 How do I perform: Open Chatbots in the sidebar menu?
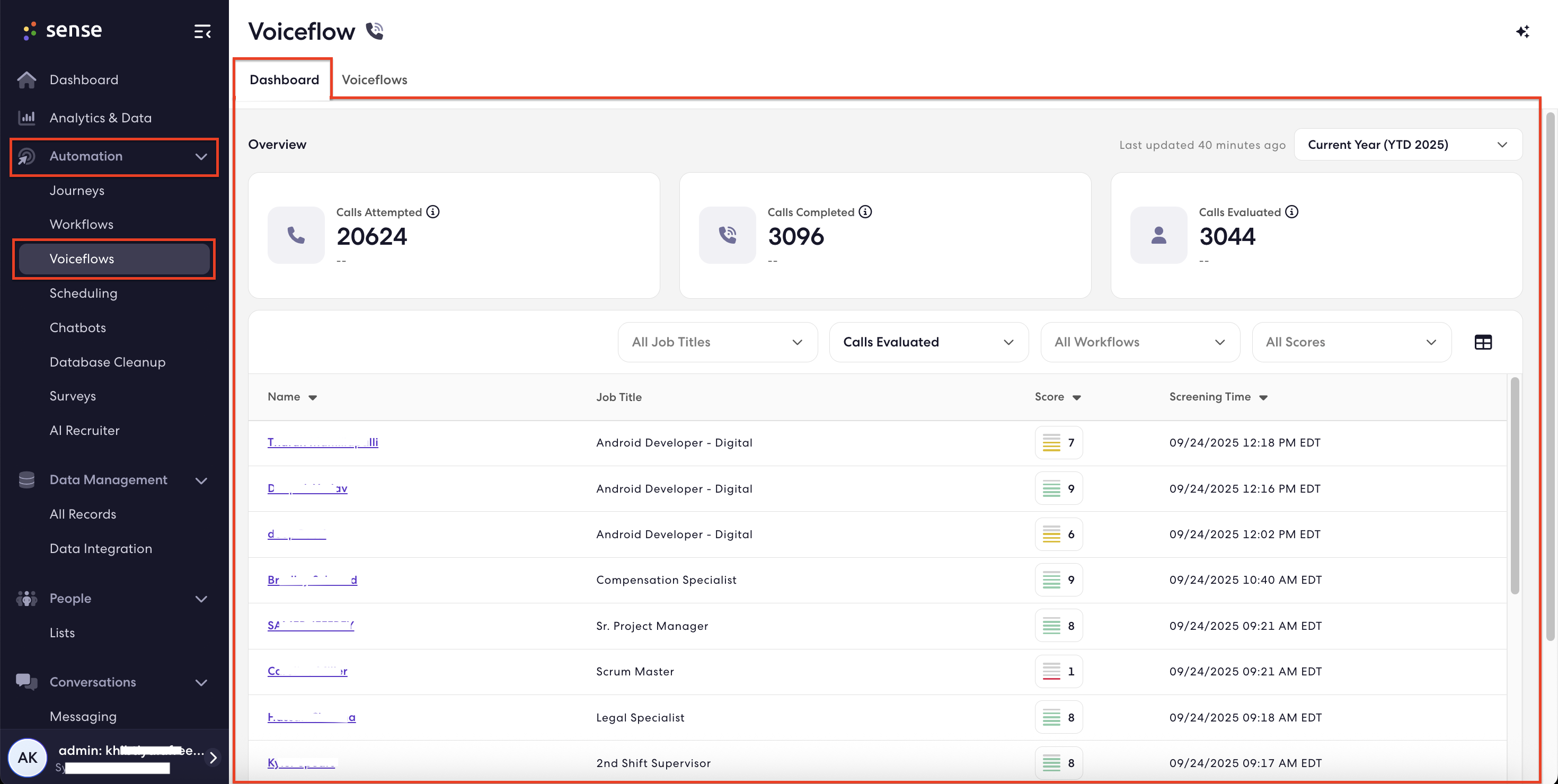click(78, 327)
